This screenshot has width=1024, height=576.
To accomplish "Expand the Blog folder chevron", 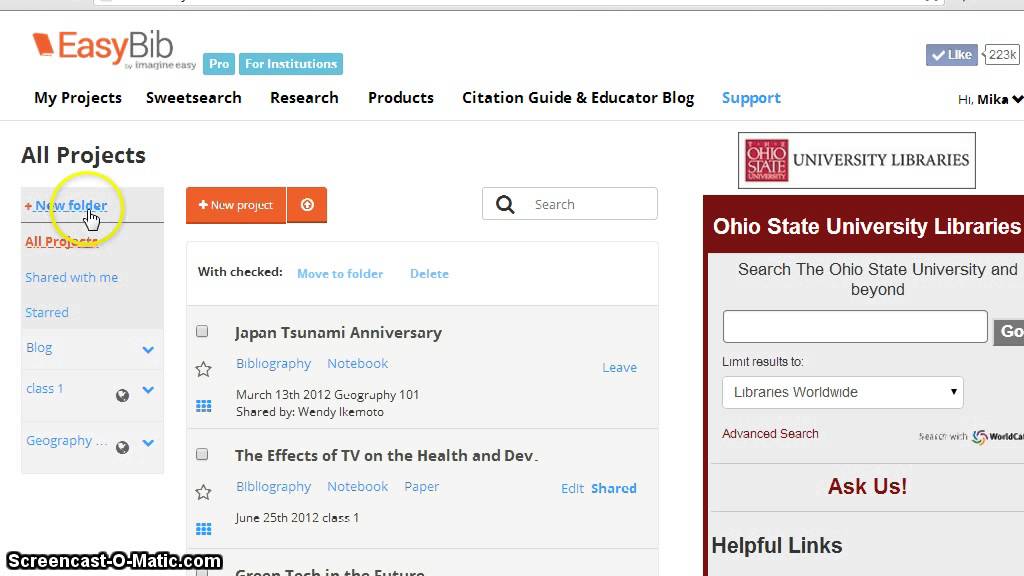I will pyautogui.click(x=148, y=349).
